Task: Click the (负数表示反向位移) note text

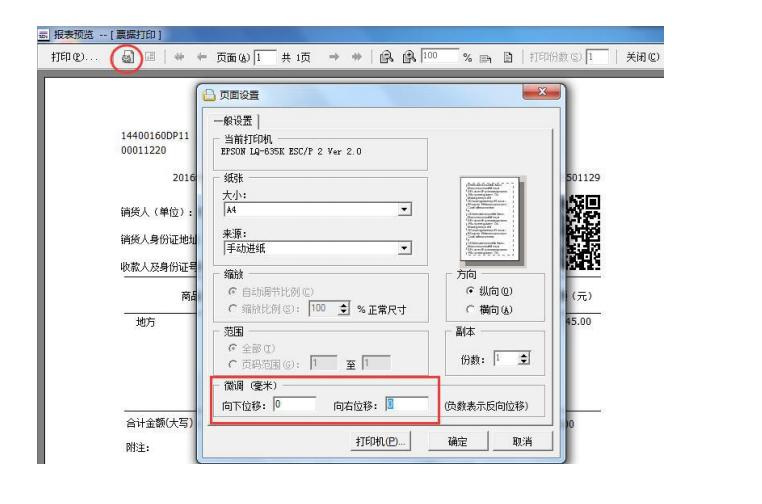Action: pyautogui.click(x=486, y=406)
